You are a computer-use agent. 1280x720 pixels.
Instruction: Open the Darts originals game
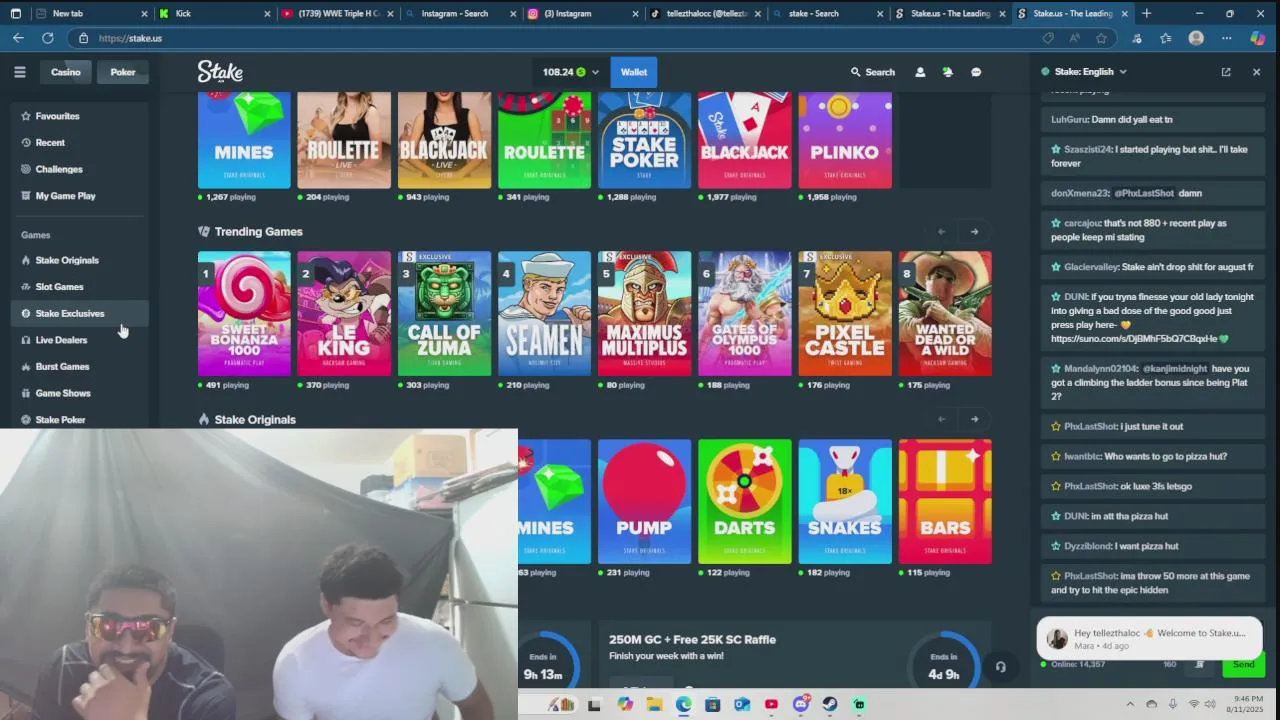pos(744,501)
